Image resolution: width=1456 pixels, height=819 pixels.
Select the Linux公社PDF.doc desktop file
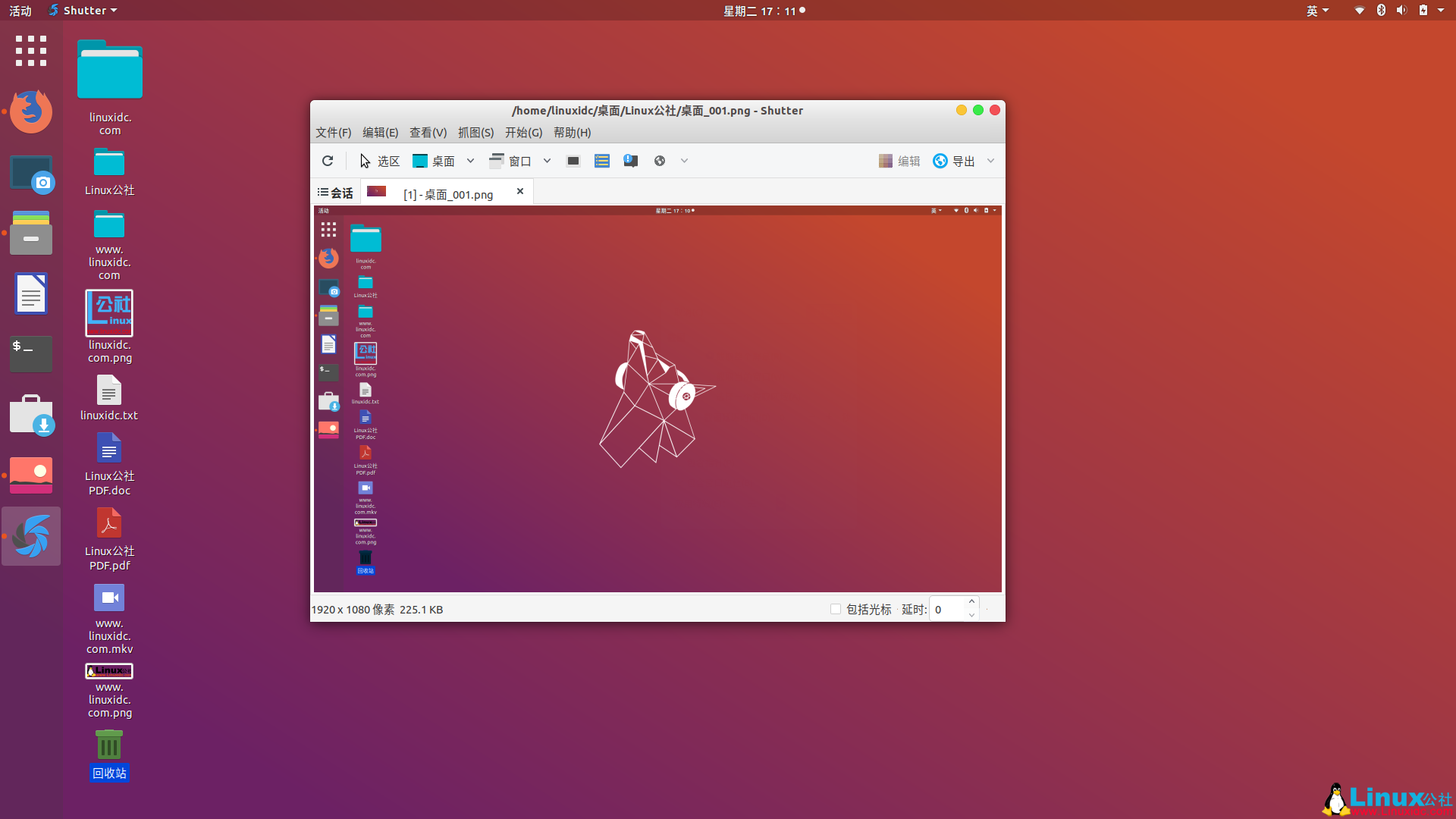click(x=110, y=464)
